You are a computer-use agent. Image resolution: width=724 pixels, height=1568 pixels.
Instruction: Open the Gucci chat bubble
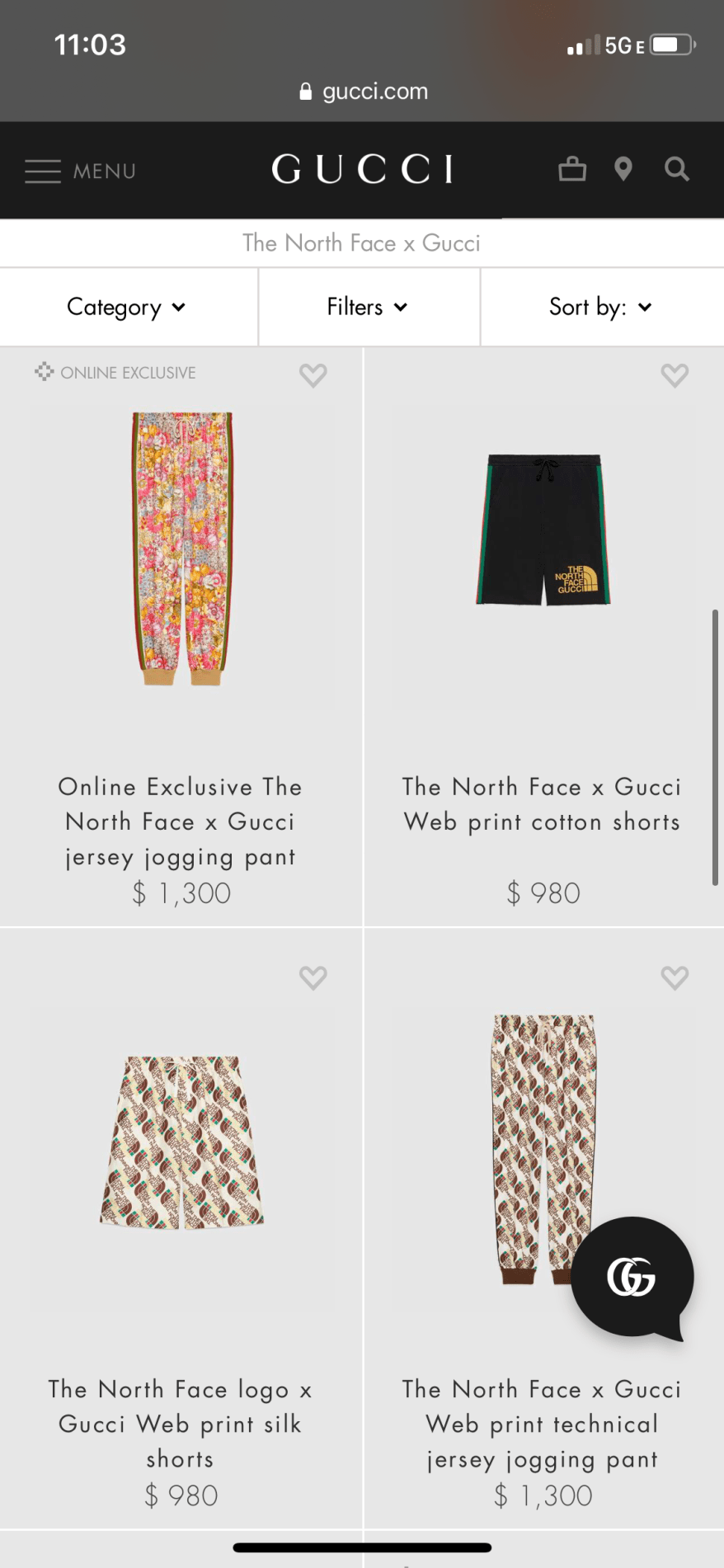[632, 1277]
